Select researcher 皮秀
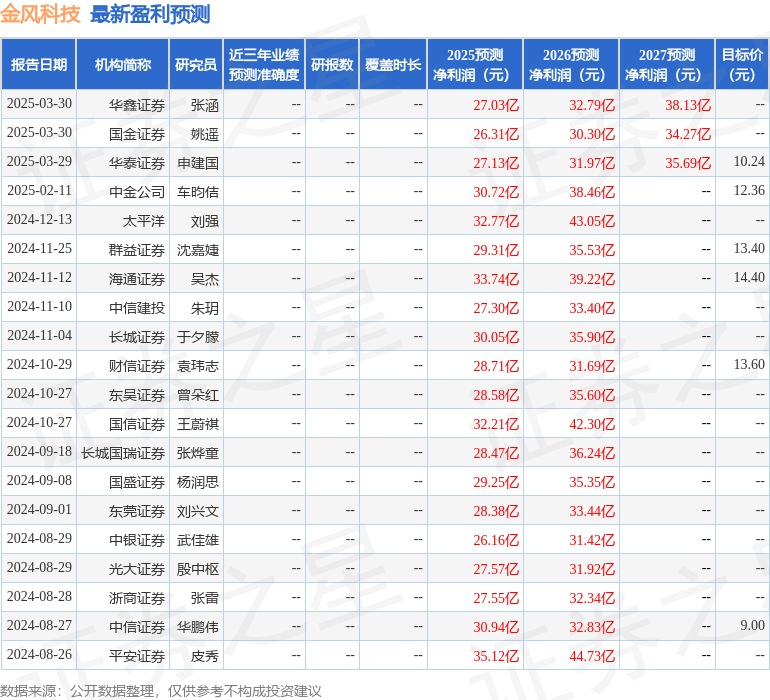Screen dimensions: 770x700 click(204, 656)
